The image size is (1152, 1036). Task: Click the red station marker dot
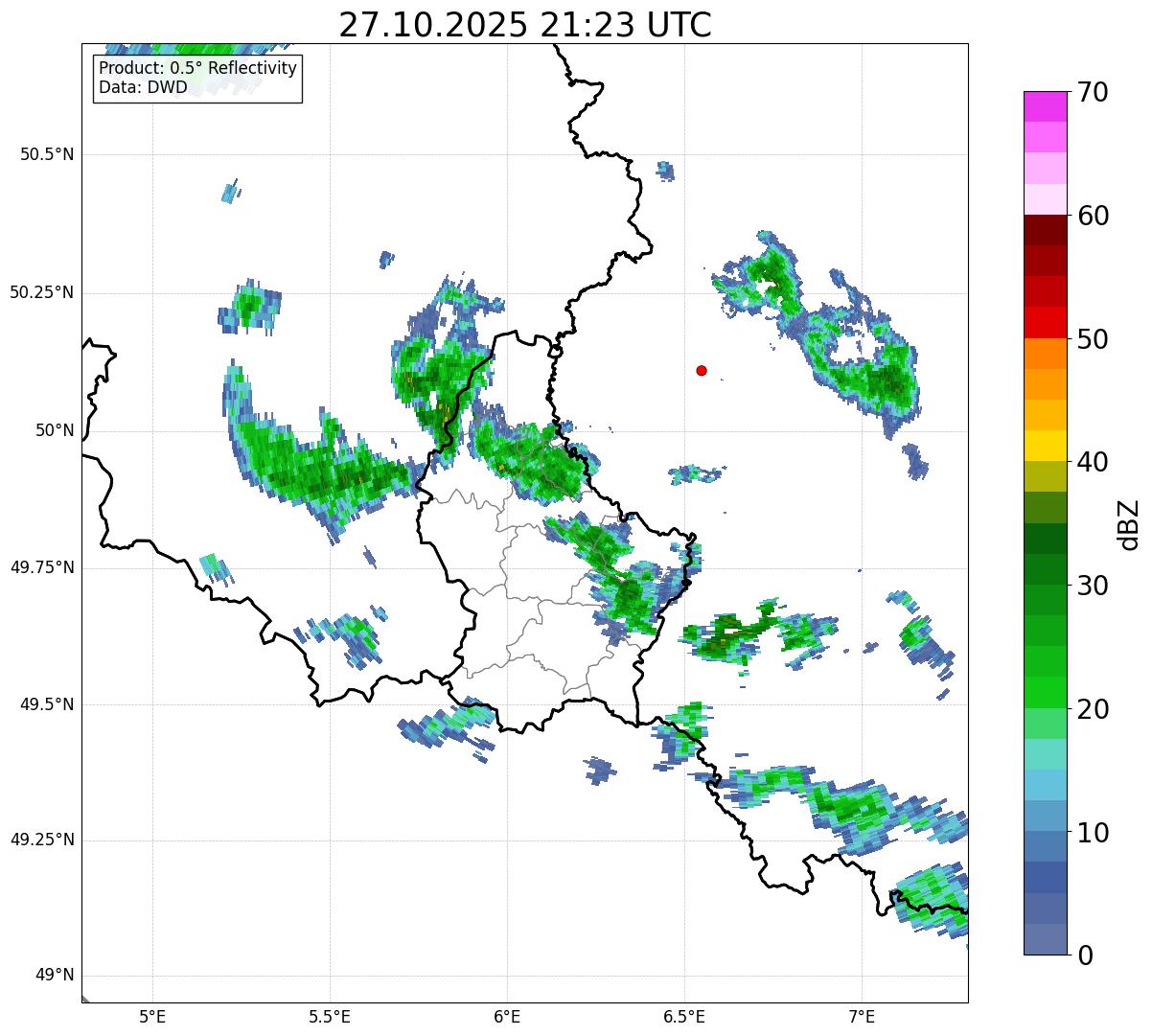point(702,370)
